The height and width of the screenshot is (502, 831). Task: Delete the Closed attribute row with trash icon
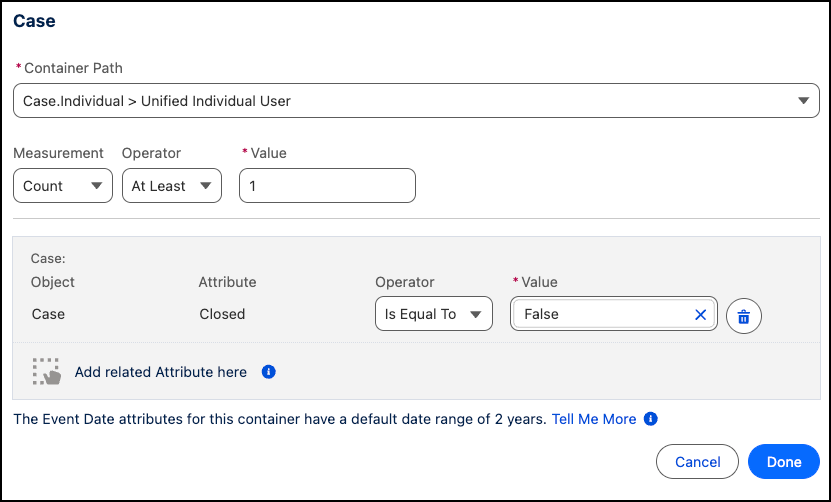pos(743,316)
